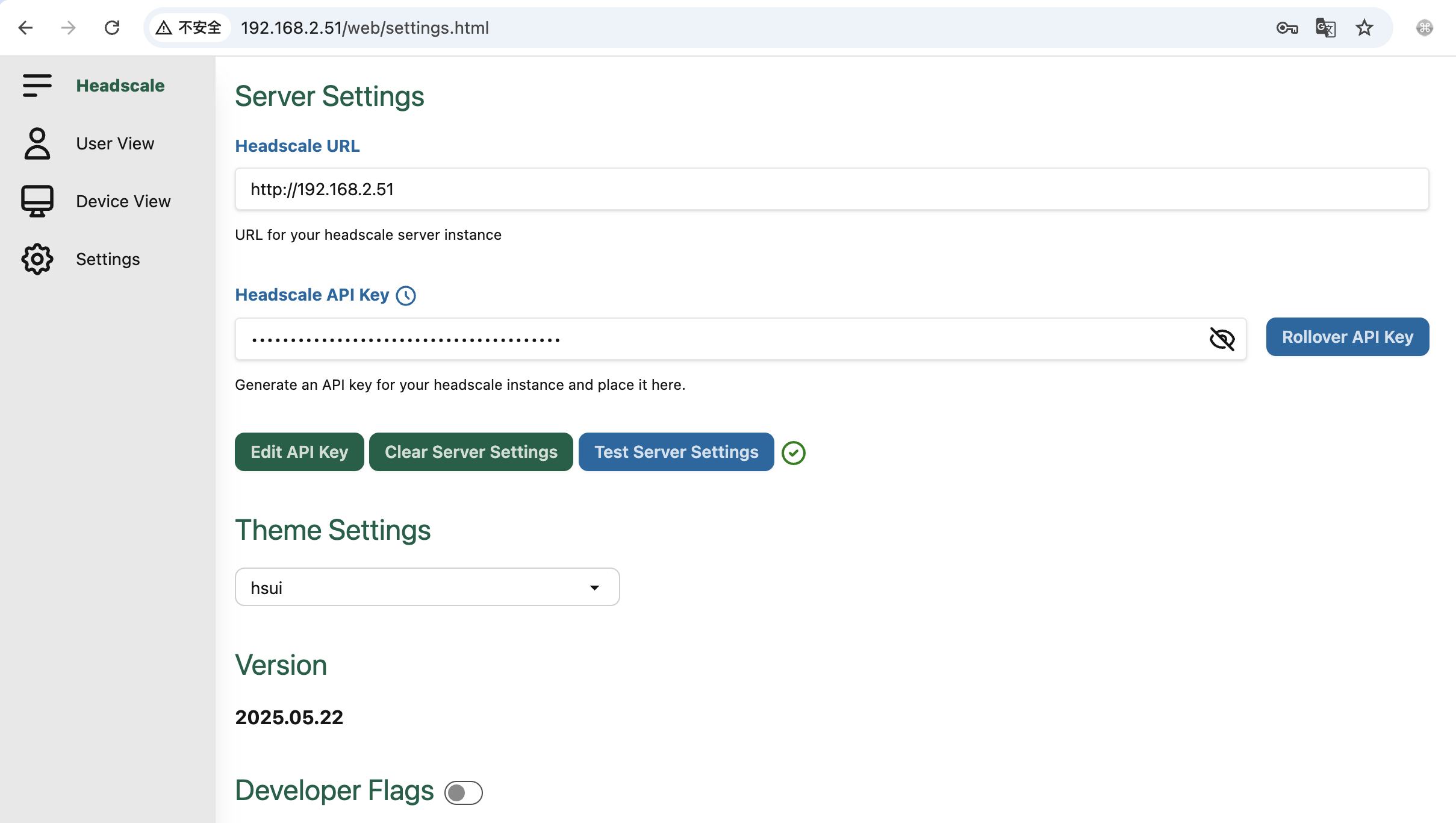Bookmark this page with the star icon
1456x823 pixels.
pos(1364,28)
